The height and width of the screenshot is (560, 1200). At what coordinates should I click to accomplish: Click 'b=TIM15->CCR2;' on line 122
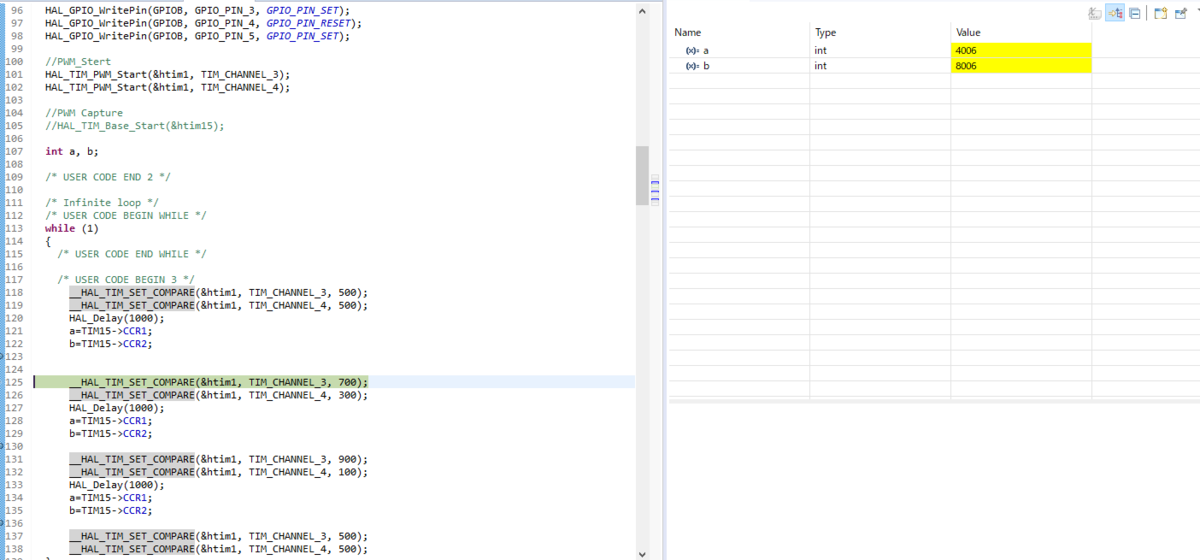coord(111,344)
